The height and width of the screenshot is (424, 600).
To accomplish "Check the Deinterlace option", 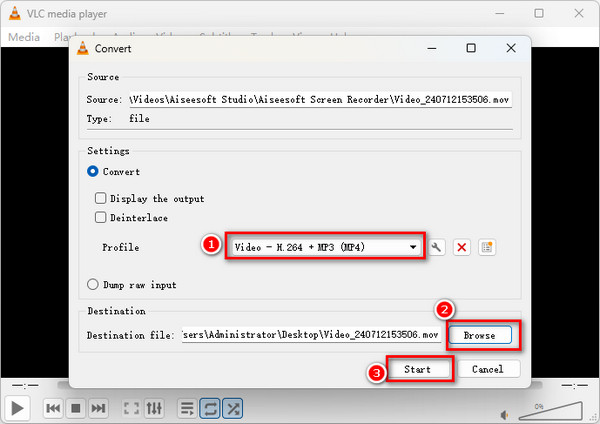I will (100, 217).
